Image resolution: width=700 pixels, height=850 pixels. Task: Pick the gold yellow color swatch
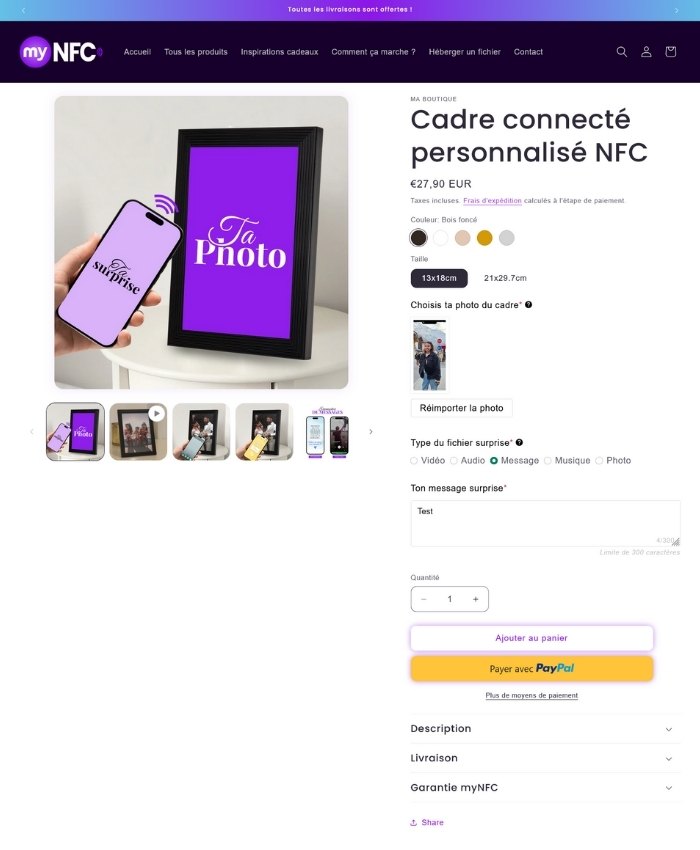484,237
